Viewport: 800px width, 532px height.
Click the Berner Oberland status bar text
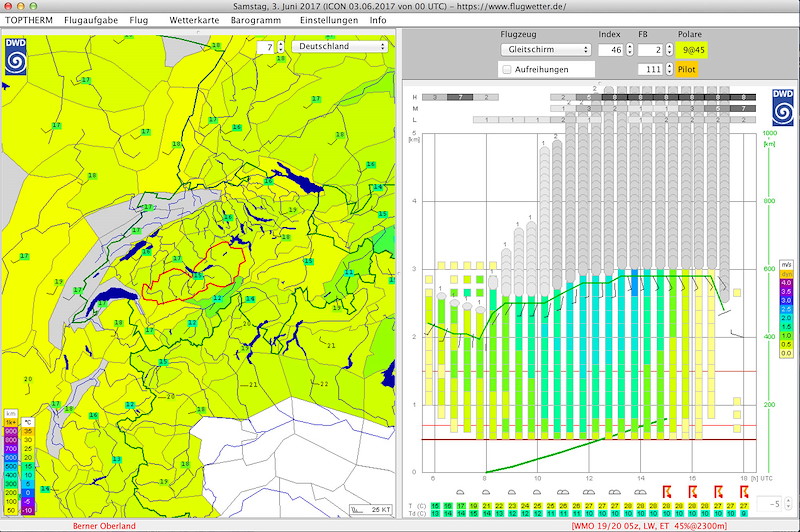click(x=104, y=526)
